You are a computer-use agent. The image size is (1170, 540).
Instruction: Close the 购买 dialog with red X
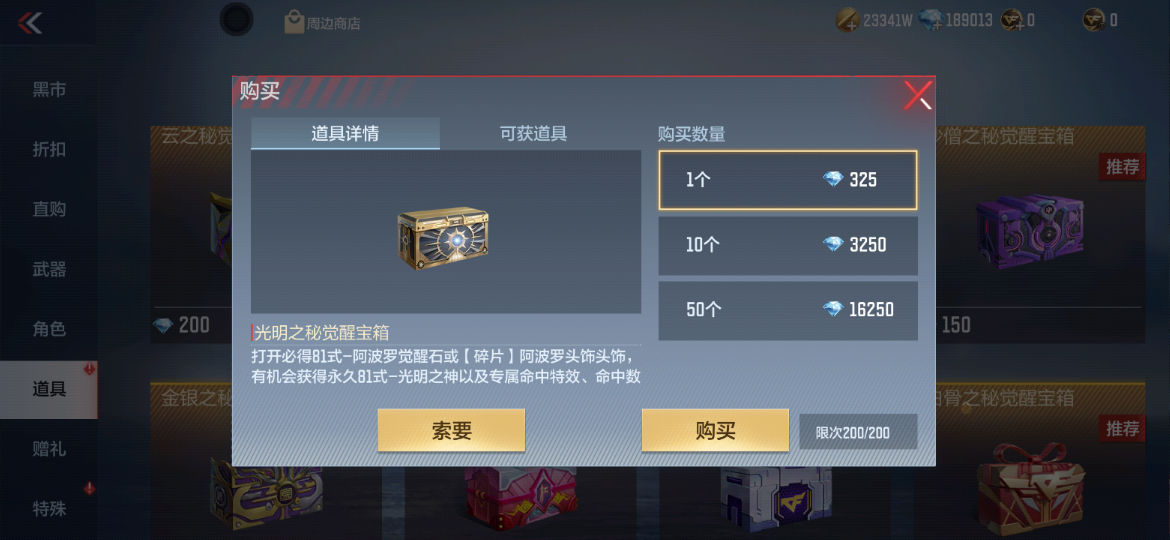point(917,95)
